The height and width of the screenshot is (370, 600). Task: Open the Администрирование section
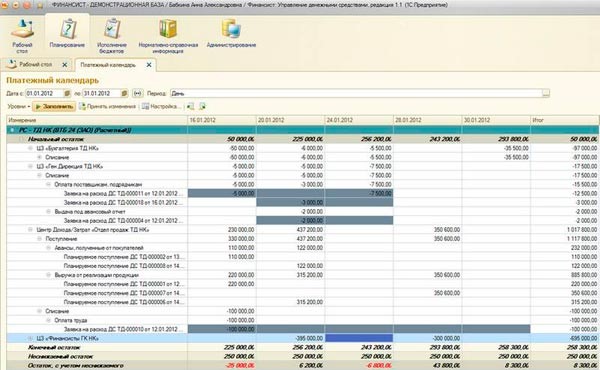[231, 34]
